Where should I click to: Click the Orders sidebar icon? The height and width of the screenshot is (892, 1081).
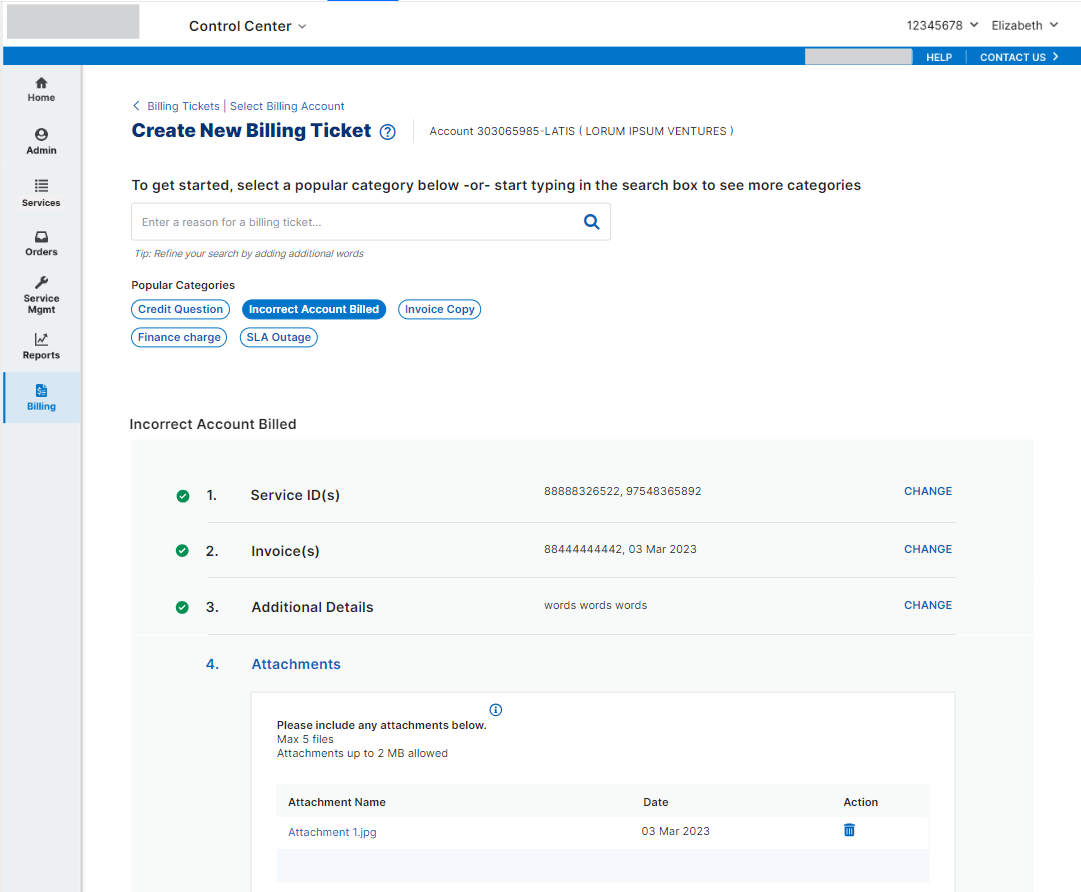click(41, 243)
